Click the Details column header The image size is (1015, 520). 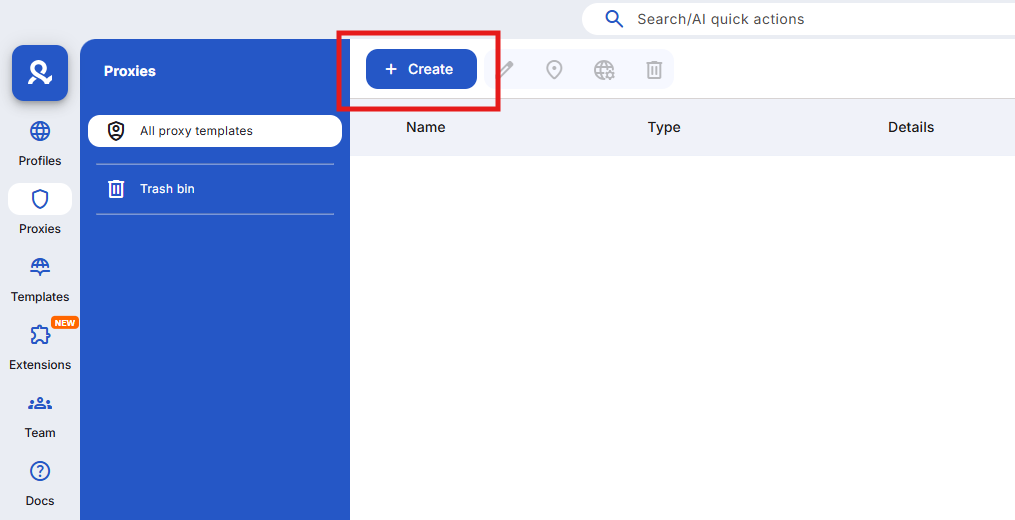911,127
